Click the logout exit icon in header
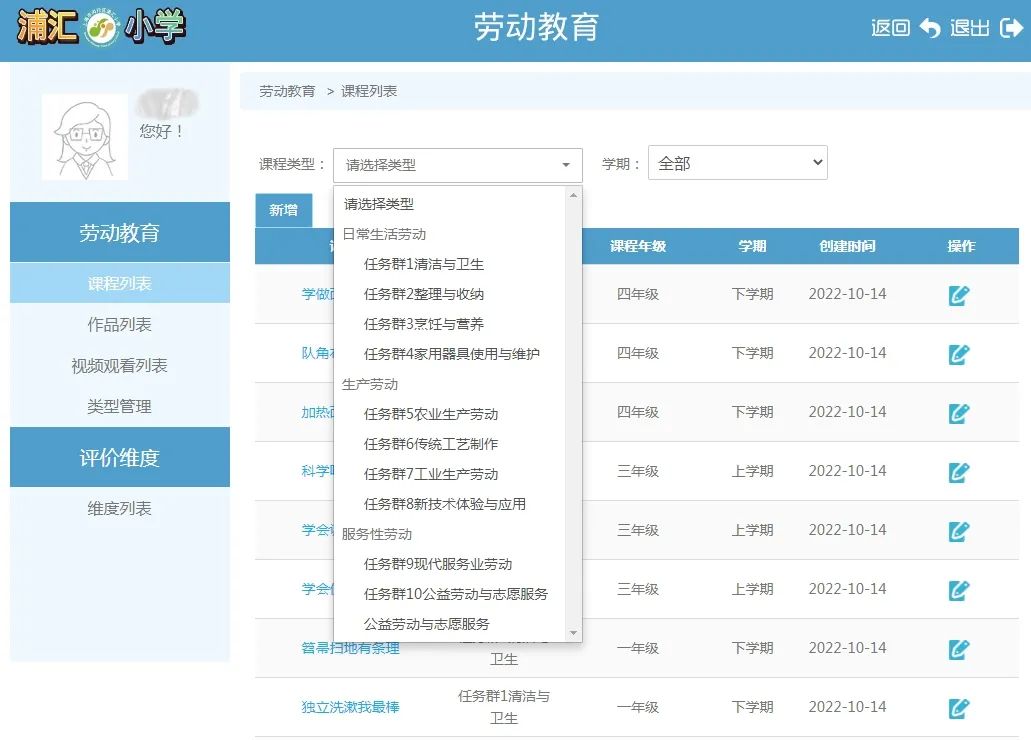The height and width of the screenshot is (740, 1031). point(1011,28)
